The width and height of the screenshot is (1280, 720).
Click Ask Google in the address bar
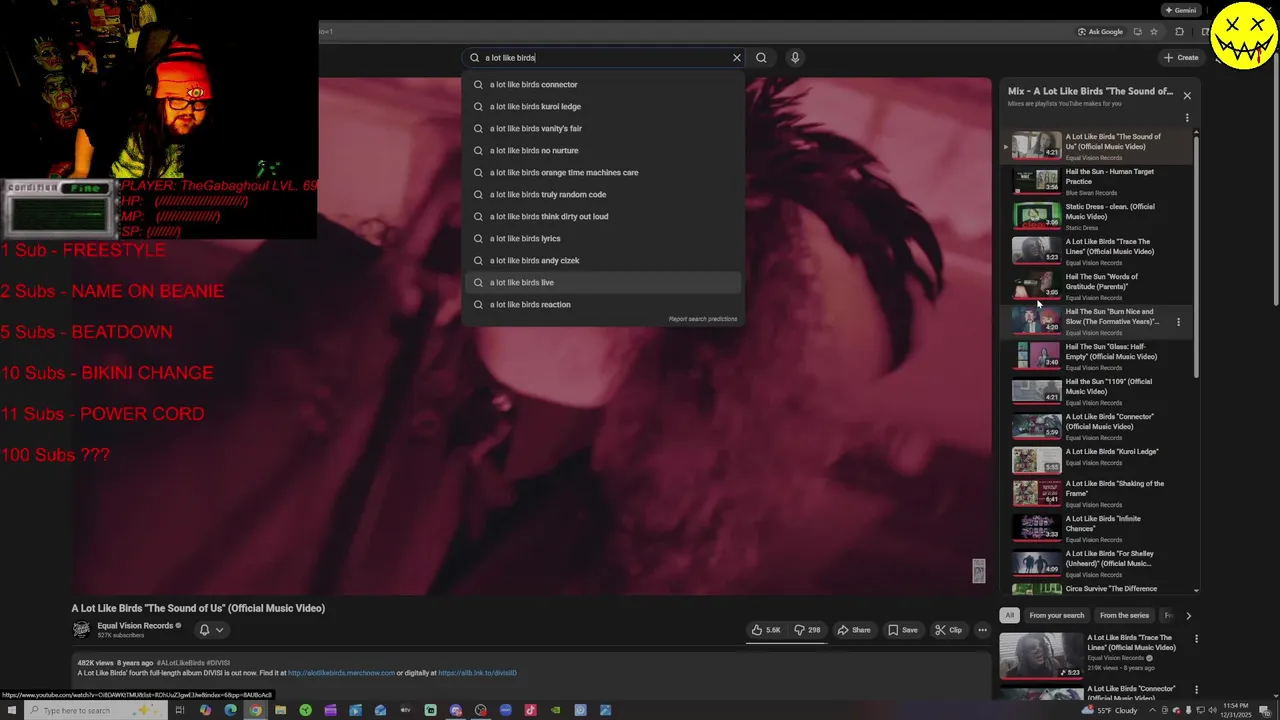[1100, 32]
